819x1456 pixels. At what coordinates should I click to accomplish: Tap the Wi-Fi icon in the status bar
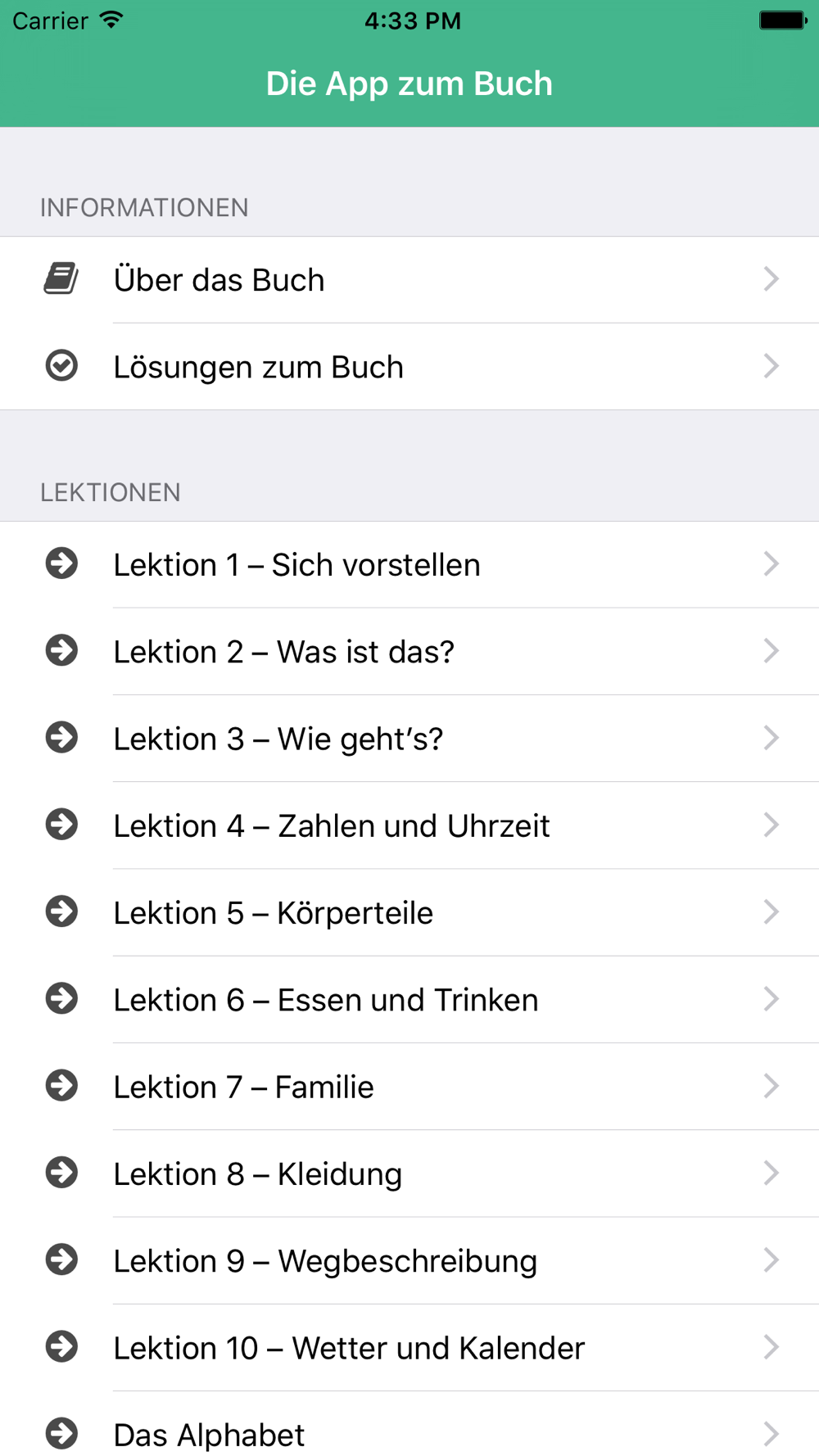[x=111, y=20]
